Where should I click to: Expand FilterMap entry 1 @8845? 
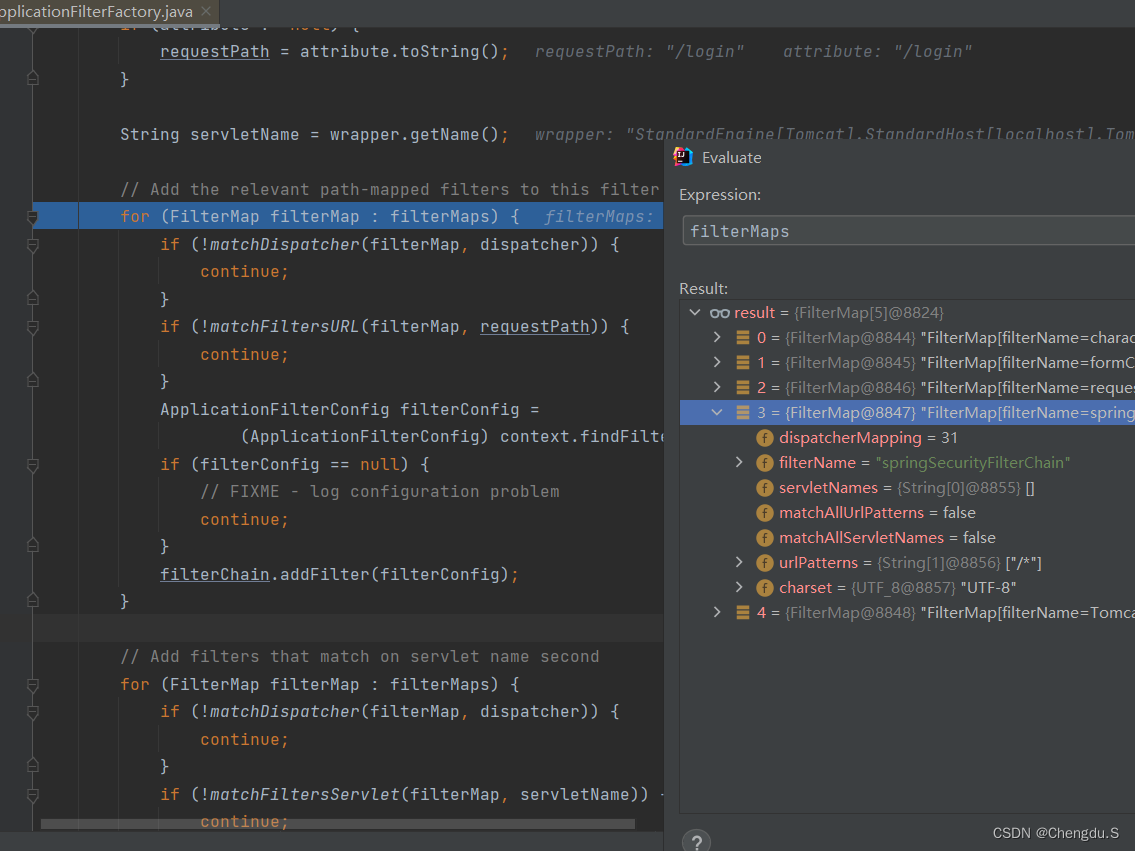point(717,363)
